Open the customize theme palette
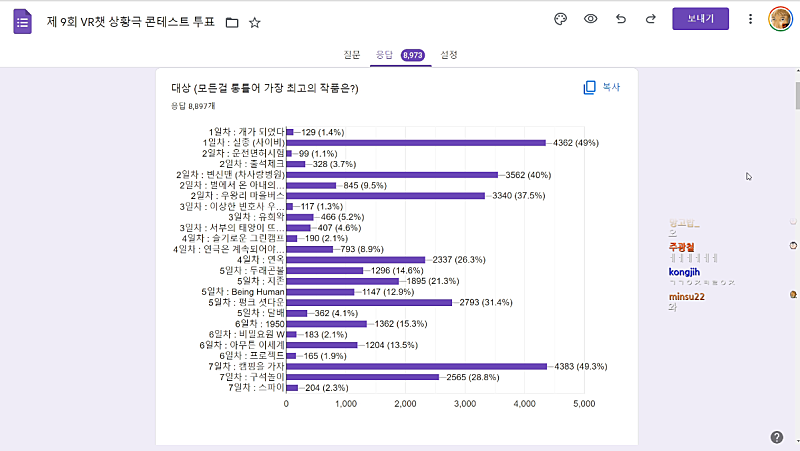Screen dimensions: 800x451 coord(560,19)
